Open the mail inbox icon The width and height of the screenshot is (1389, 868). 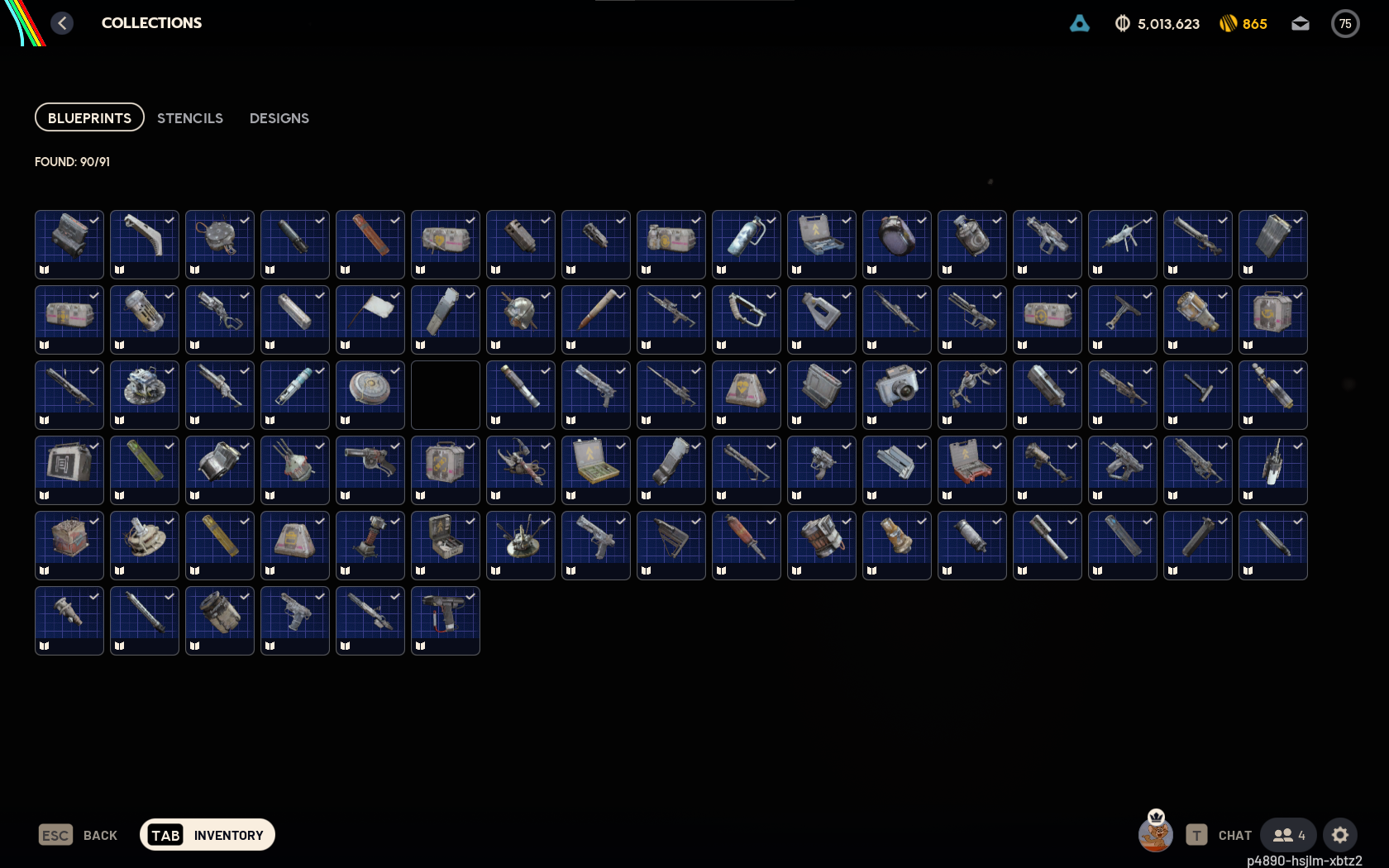coord(1301,24)
